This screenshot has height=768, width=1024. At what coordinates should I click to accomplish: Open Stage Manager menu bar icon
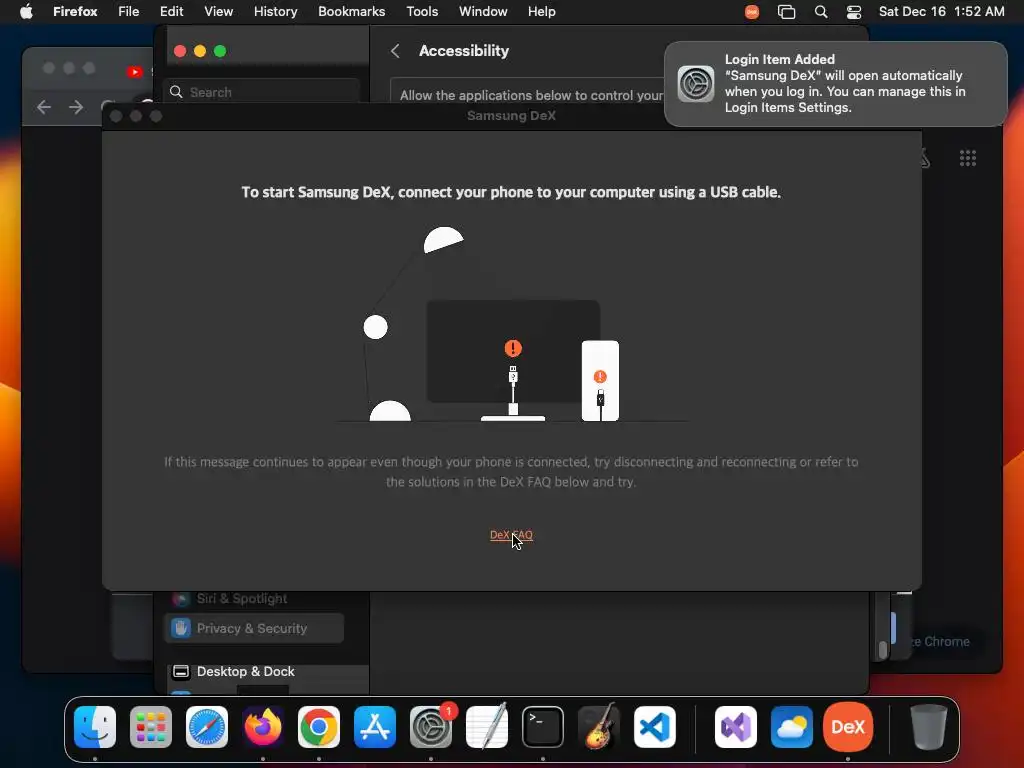coord(786,11)
